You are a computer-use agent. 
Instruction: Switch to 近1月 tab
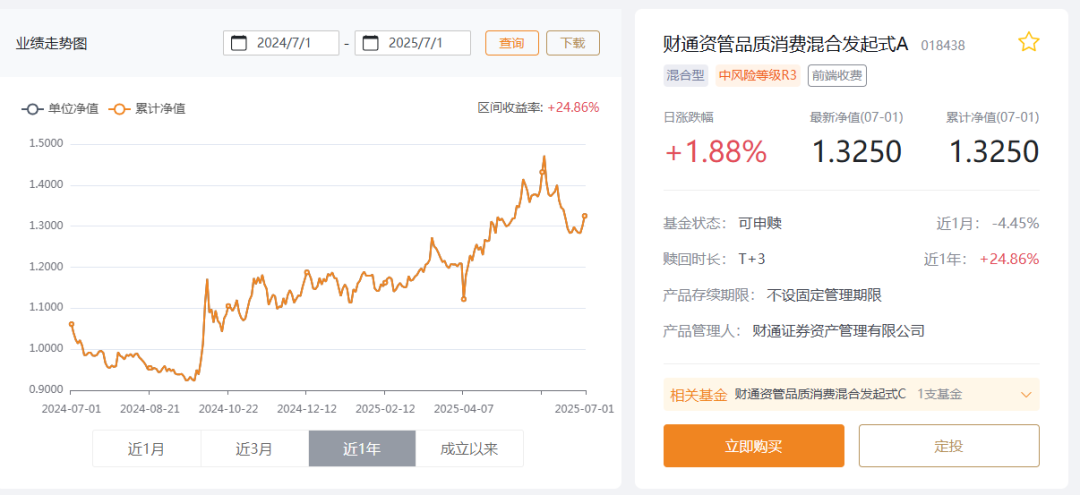146,449
